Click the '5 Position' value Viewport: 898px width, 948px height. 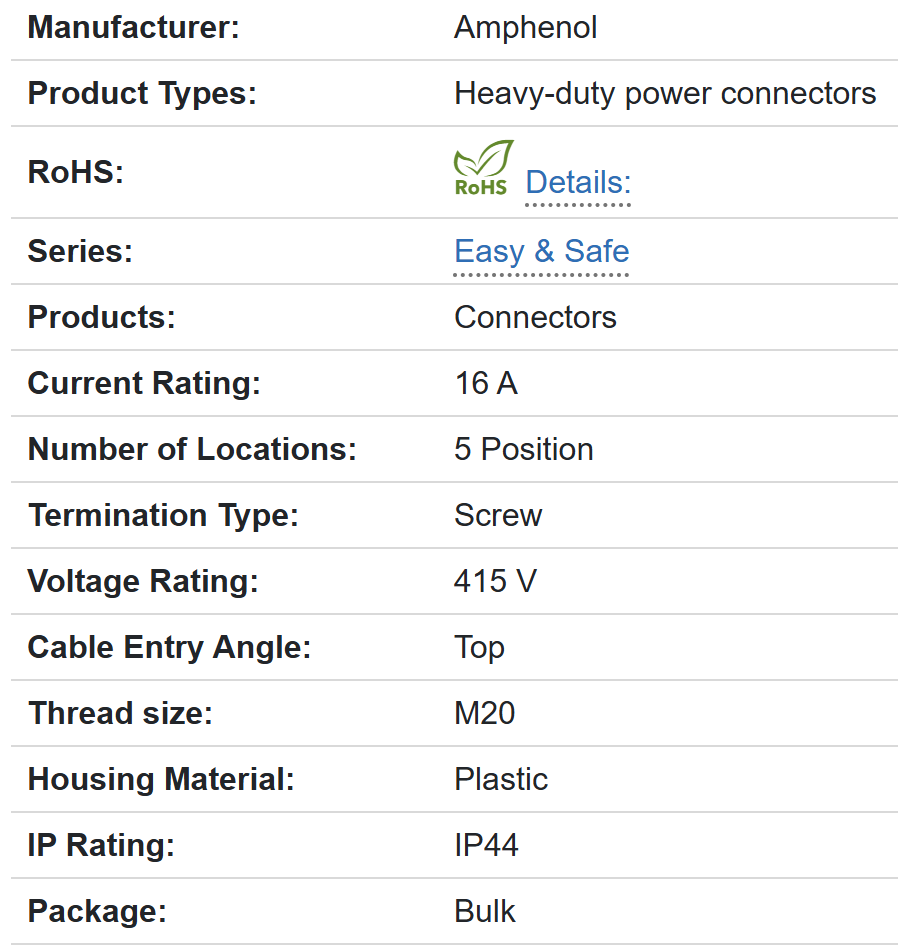pos(524,449)
